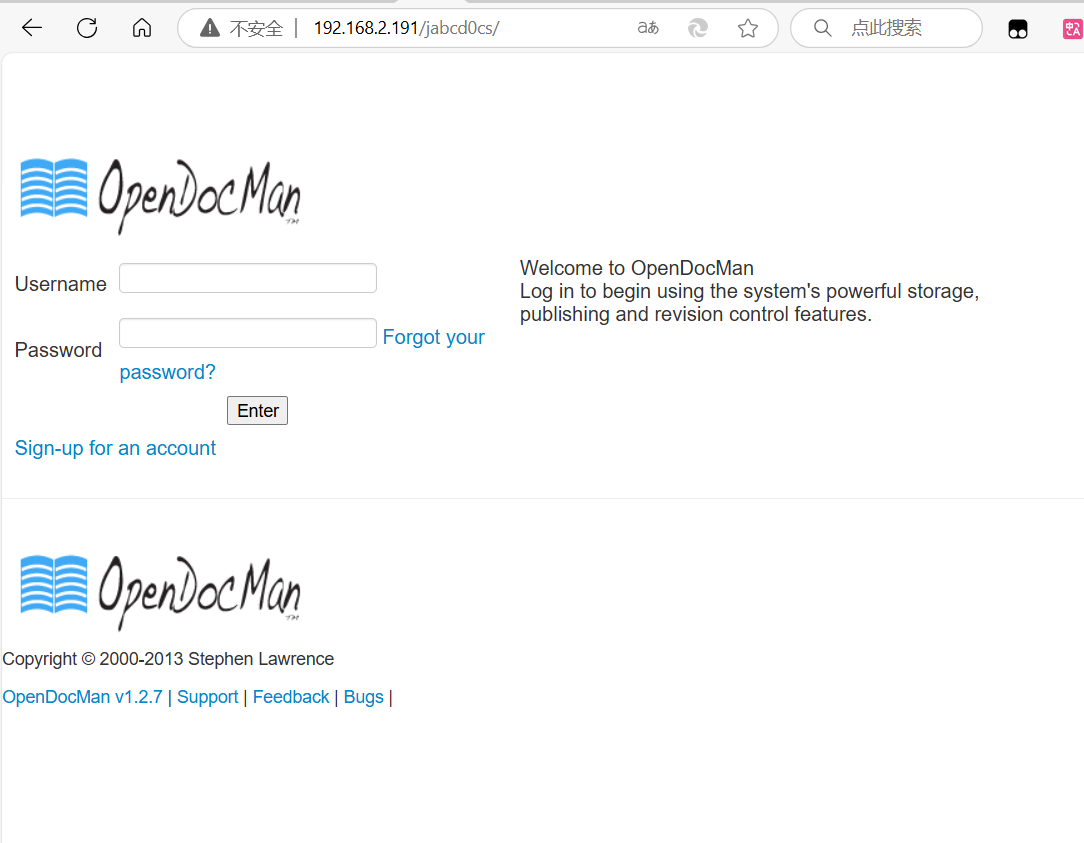This screenshot has width=1084, height=843.
Task: Bookmark page with the star icon
Action: 747,28
